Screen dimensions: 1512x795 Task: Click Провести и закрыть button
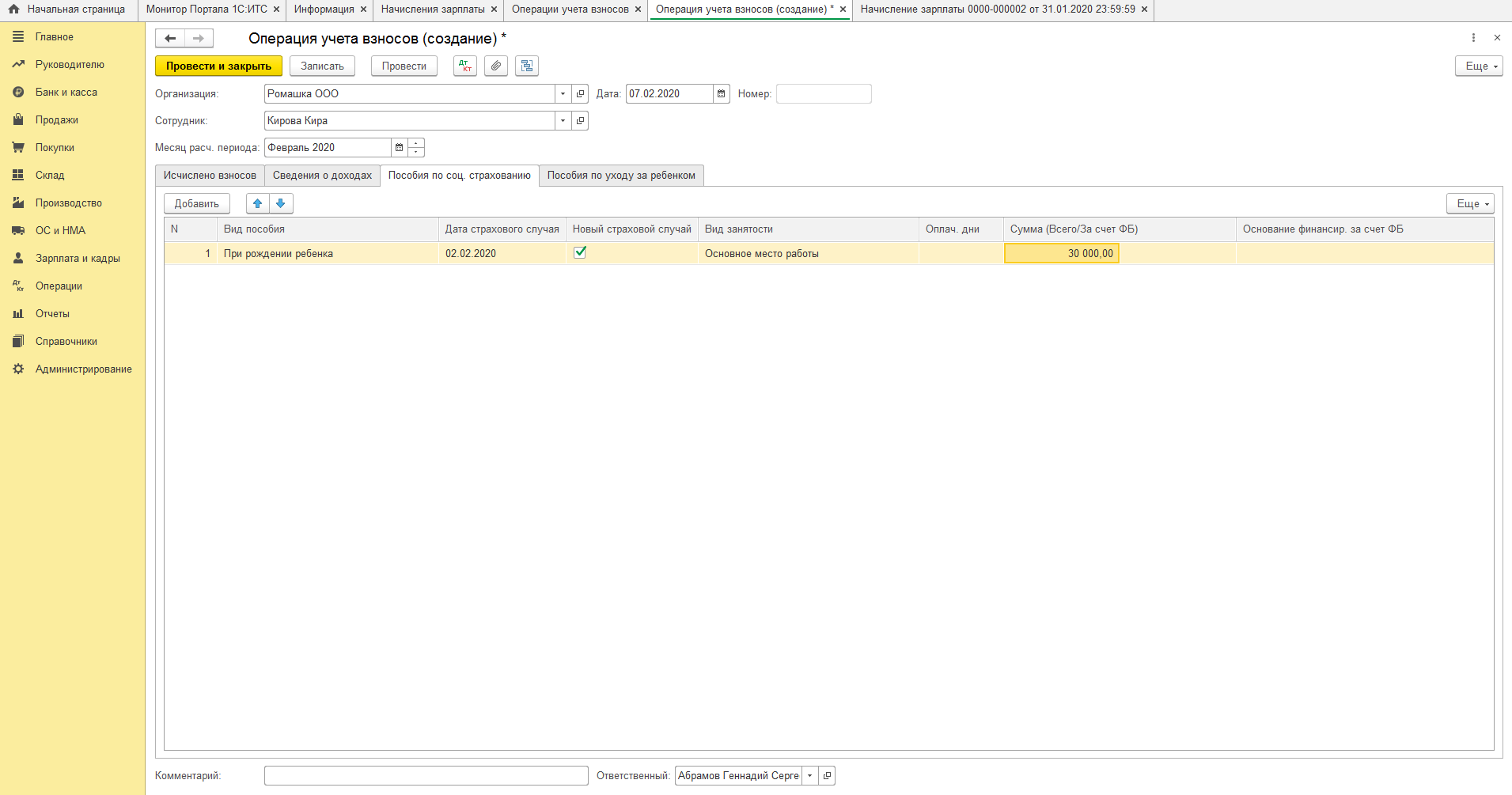[218, 66]
